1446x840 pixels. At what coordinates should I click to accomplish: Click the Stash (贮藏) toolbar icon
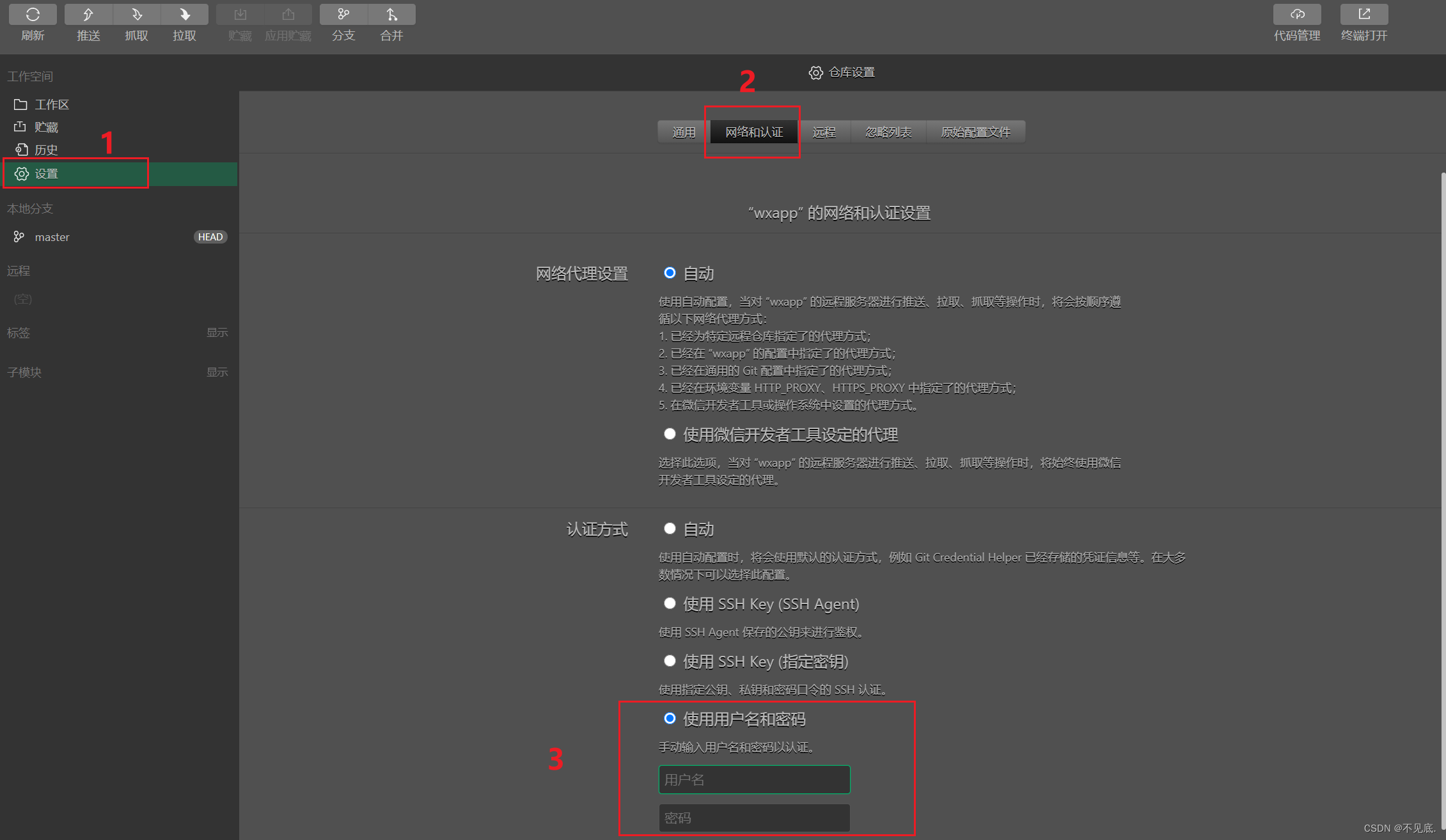(240, 14)
